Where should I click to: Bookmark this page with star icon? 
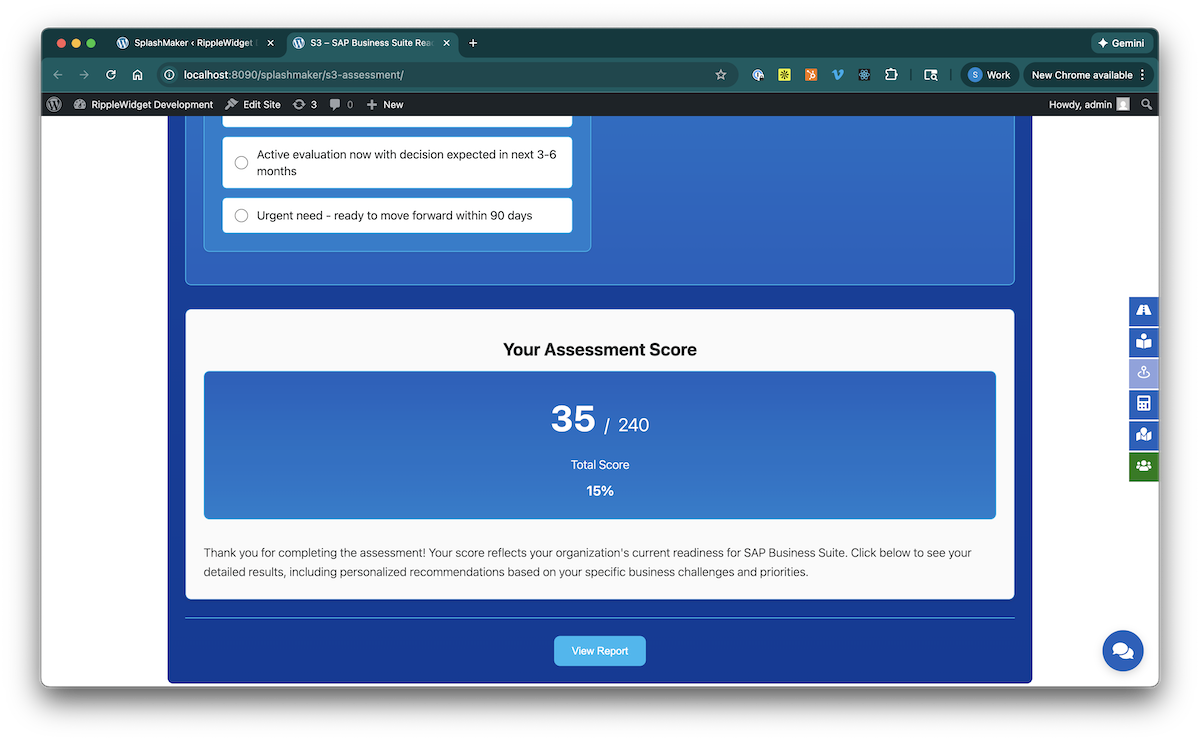click(720, 75)
